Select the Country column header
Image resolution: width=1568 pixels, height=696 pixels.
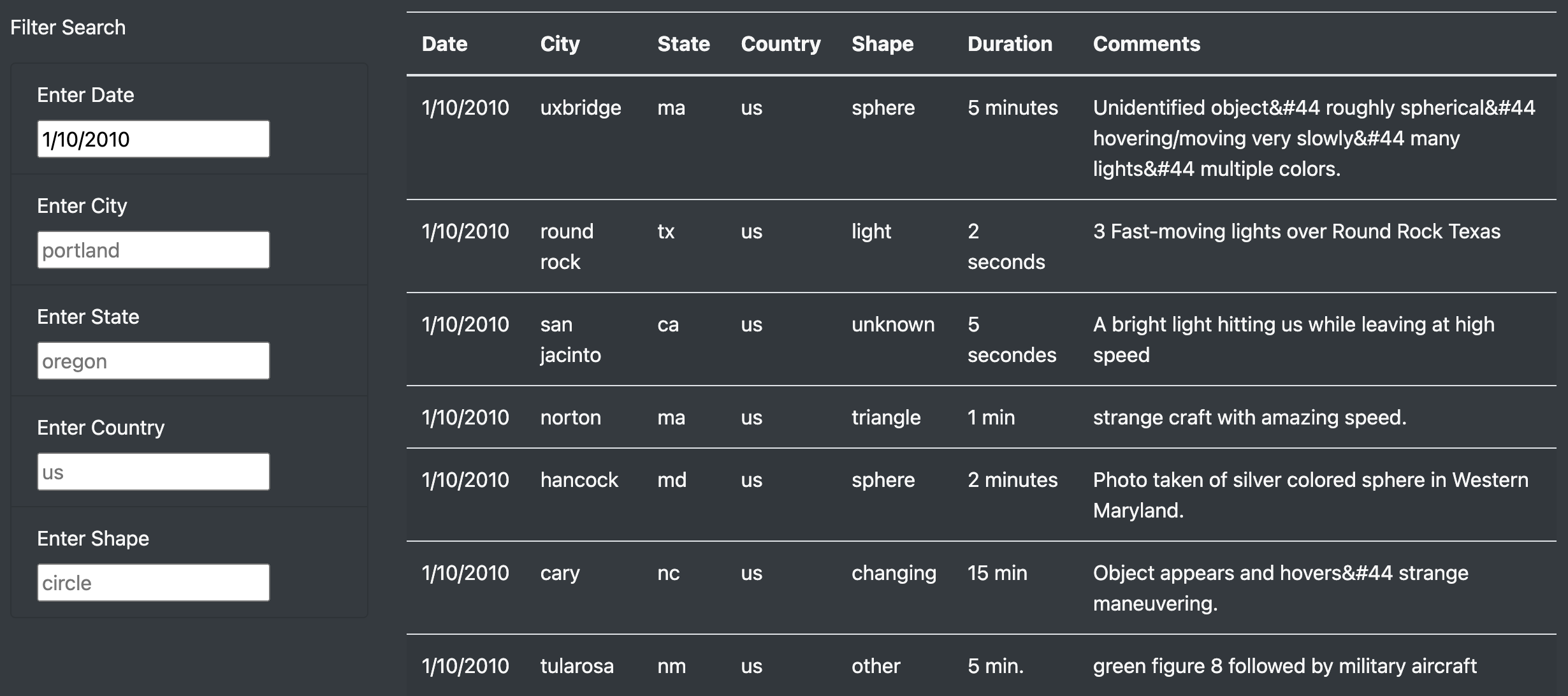click(780, 43)
